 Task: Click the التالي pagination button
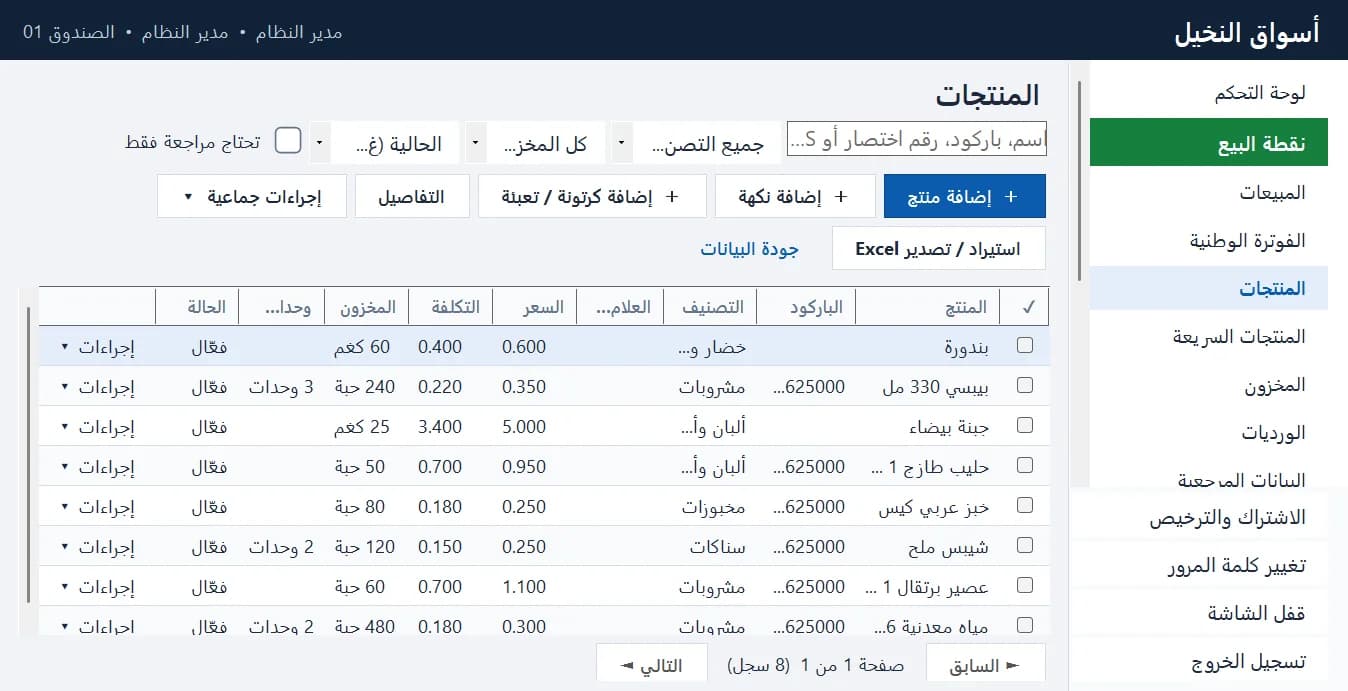tap(652, 665)
